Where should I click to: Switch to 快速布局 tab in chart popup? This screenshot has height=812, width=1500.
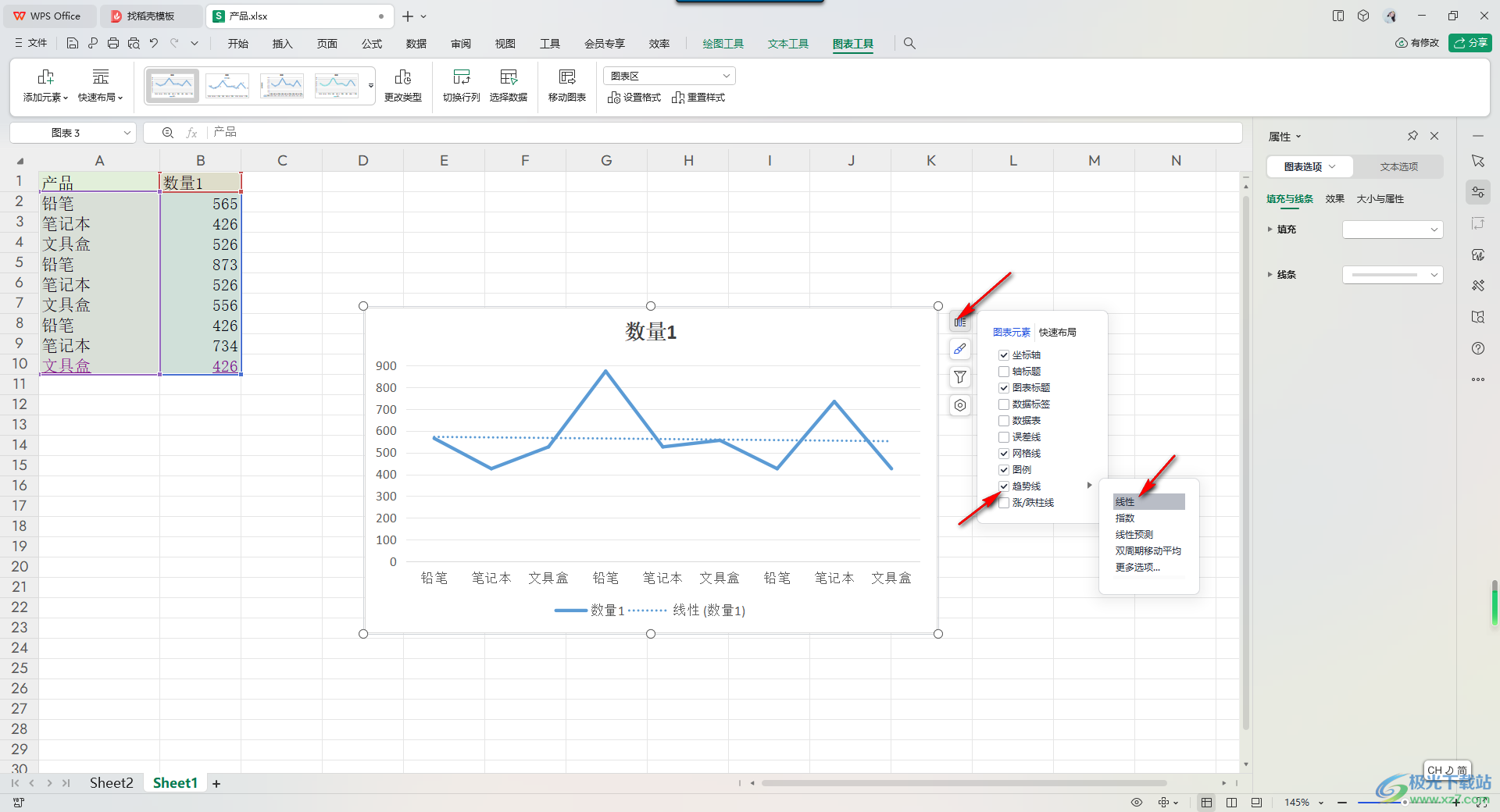(x=1058, y=333)
